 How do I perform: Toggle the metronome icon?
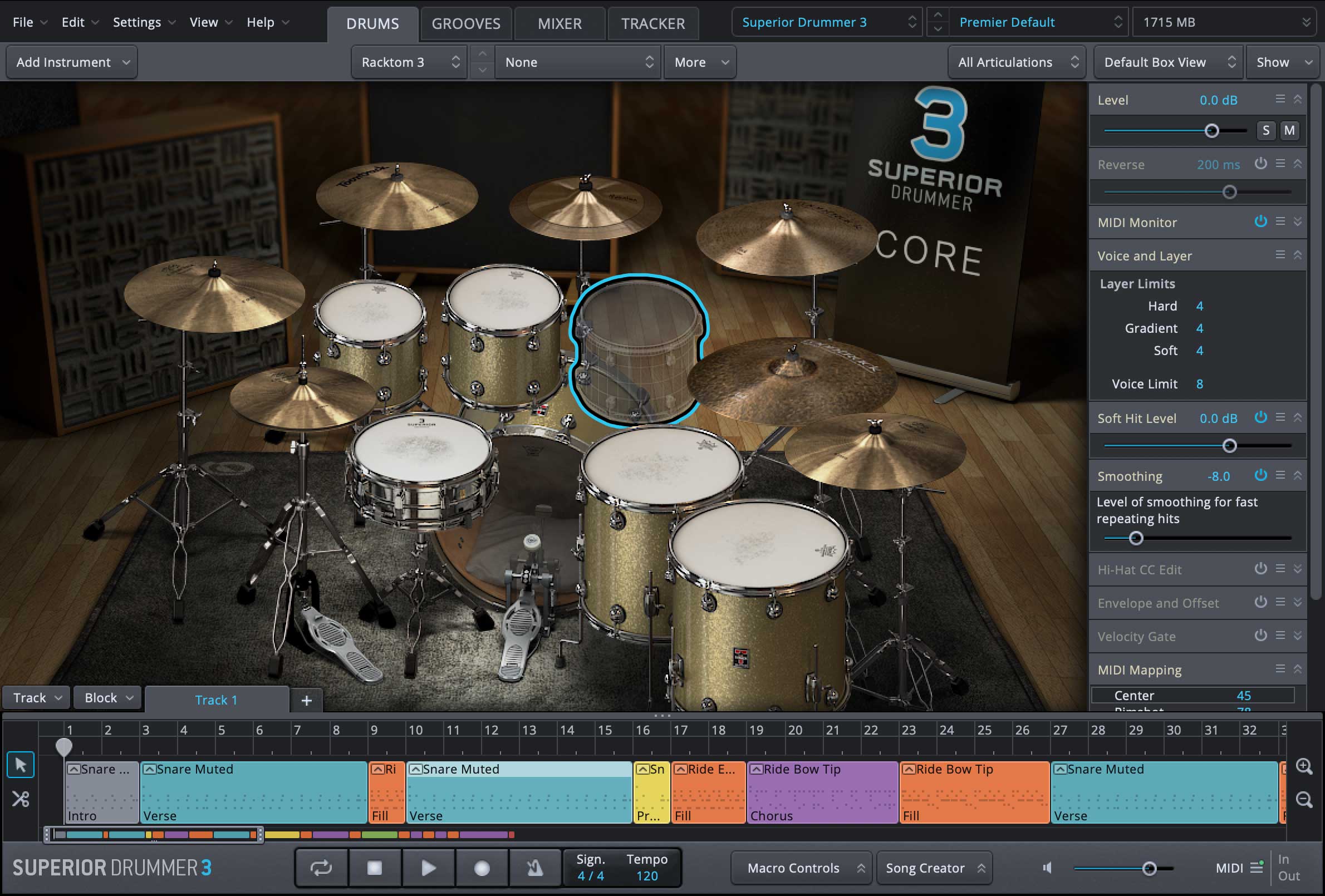click(535, 868)
